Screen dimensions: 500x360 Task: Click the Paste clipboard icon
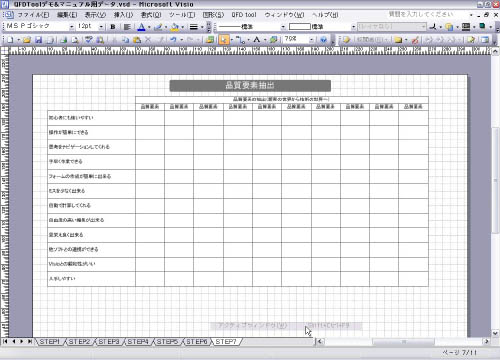[137, 40]
